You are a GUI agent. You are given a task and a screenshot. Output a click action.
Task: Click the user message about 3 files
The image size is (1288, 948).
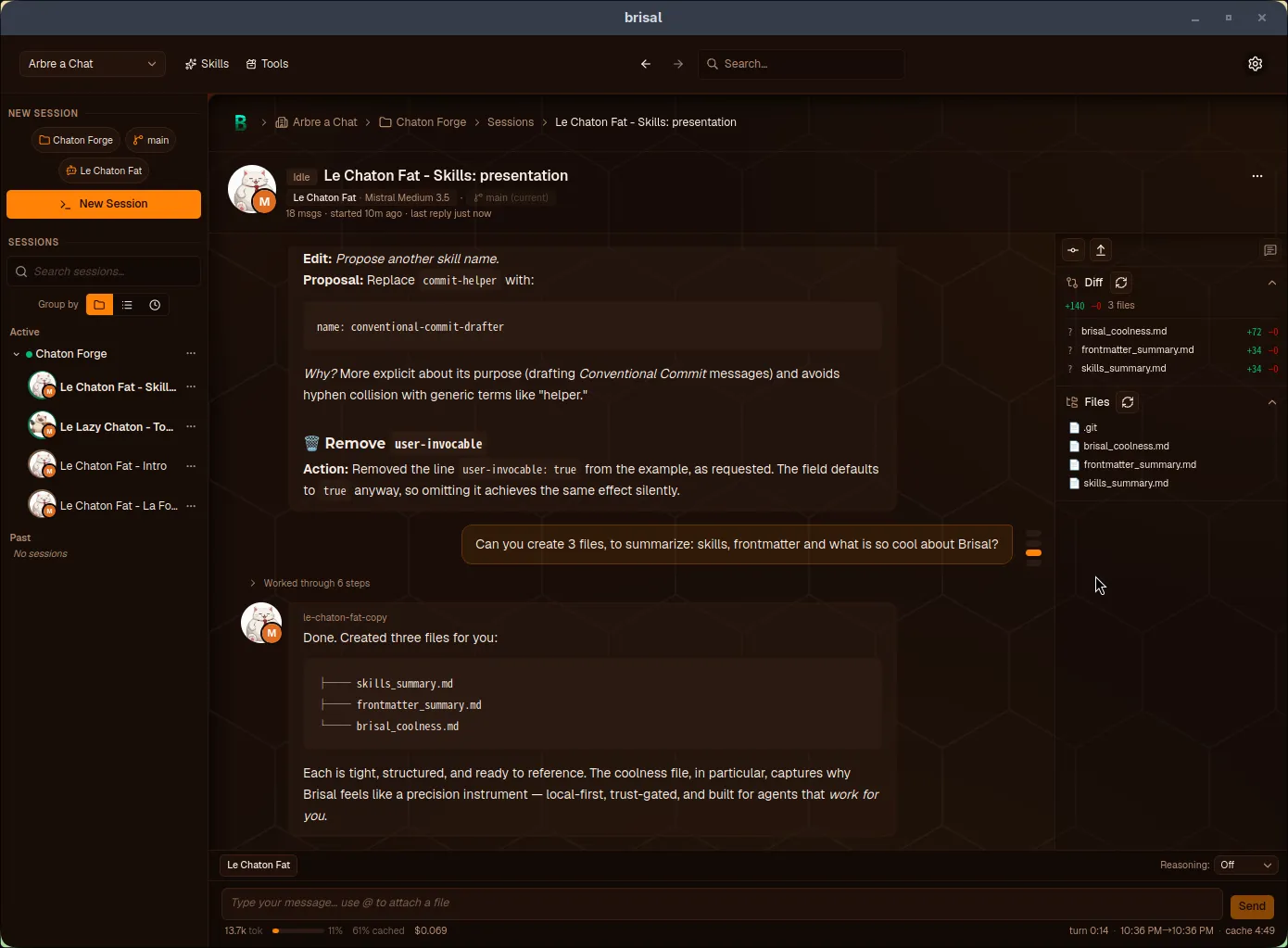point(737,544)
